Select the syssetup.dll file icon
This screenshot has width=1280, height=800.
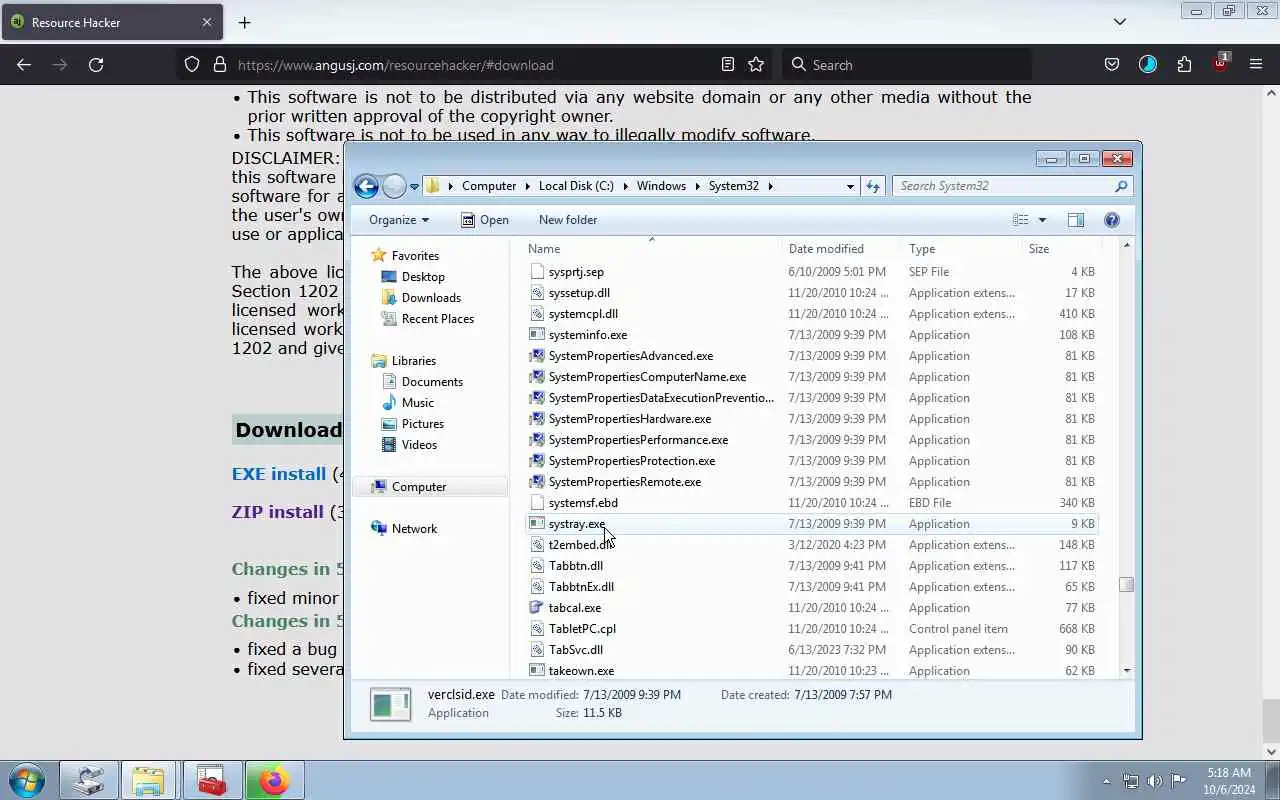[x=537, y=293]
